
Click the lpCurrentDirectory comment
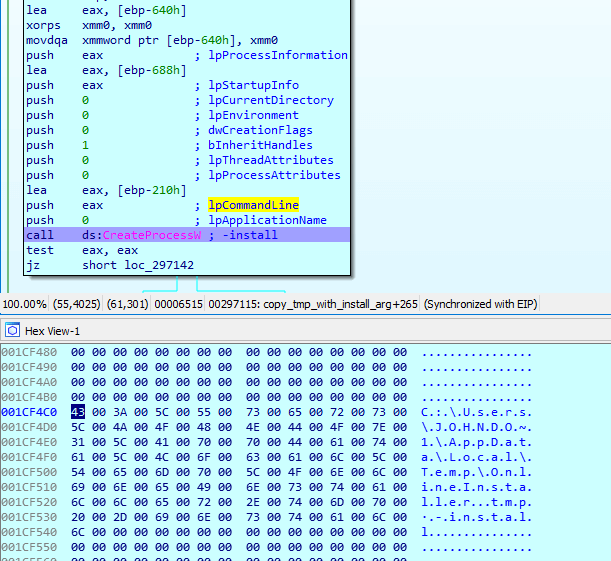click(271, 100)
